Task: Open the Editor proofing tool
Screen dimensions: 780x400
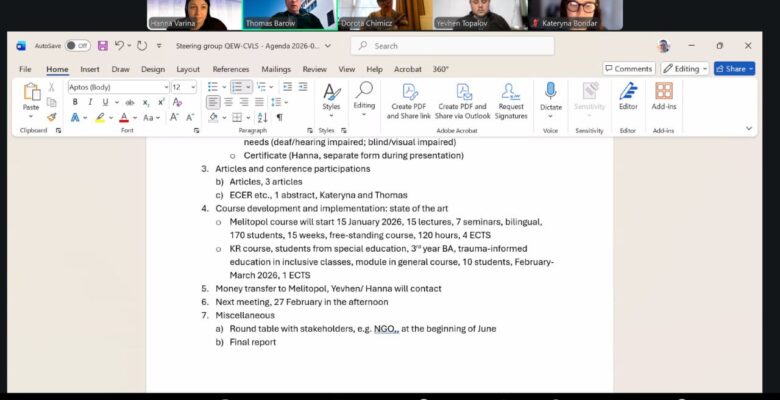Action: click(x=627, y=98)
